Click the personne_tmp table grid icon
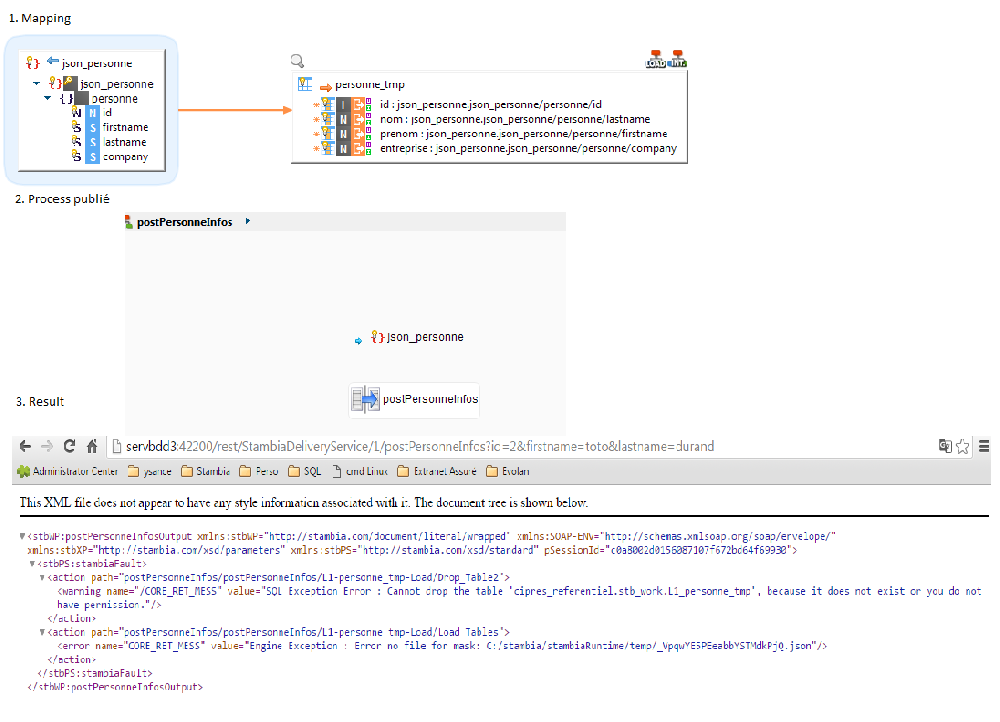Screen dimensions: 1000x722 coord(304,83)
